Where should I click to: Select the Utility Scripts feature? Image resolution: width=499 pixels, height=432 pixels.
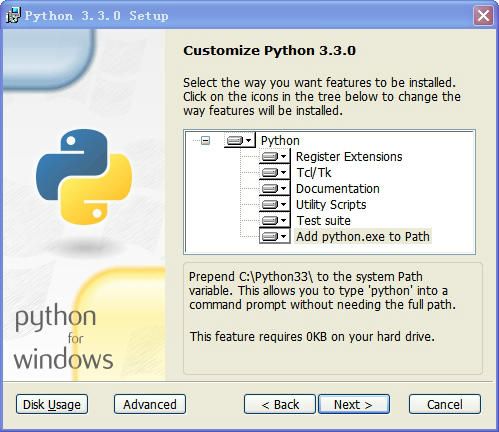[x=331, y=205]
